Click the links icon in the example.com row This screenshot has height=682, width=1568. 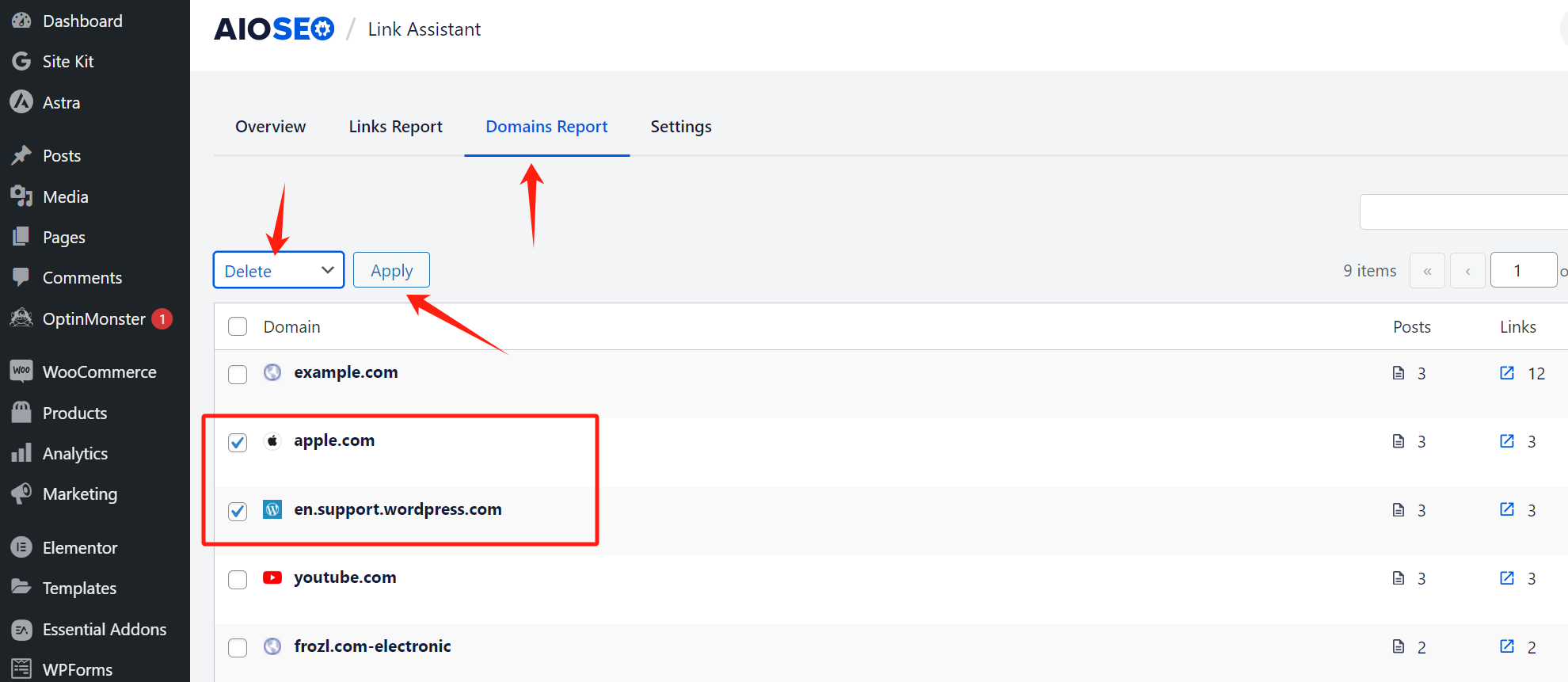click(x=1507, y=373)
